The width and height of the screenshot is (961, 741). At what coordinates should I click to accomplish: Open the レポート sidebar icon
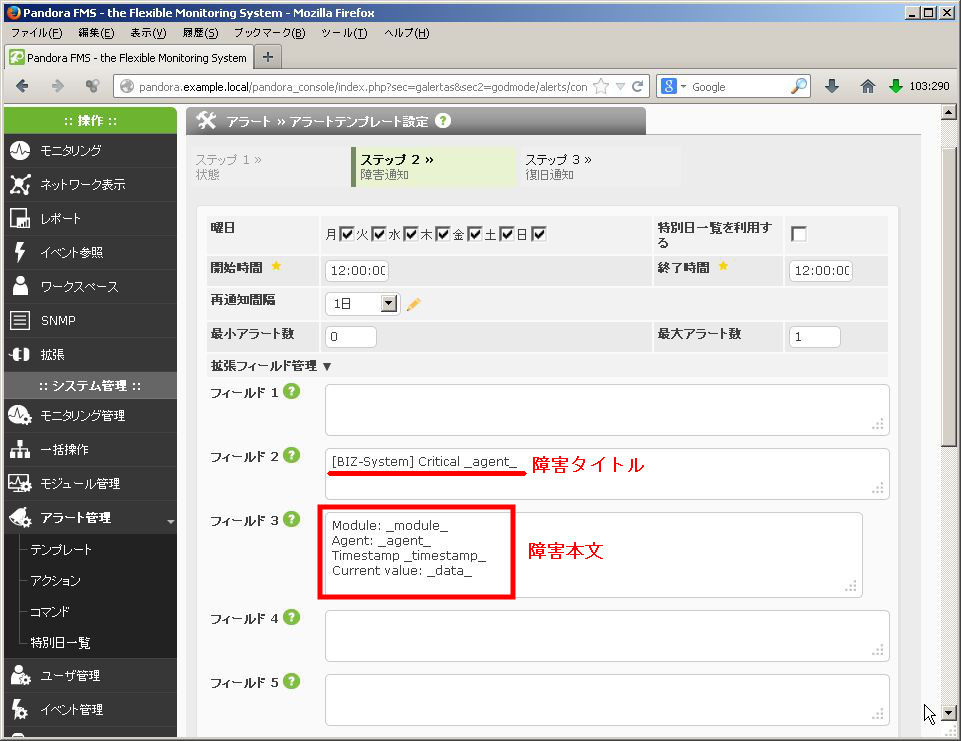click(20, 218)
